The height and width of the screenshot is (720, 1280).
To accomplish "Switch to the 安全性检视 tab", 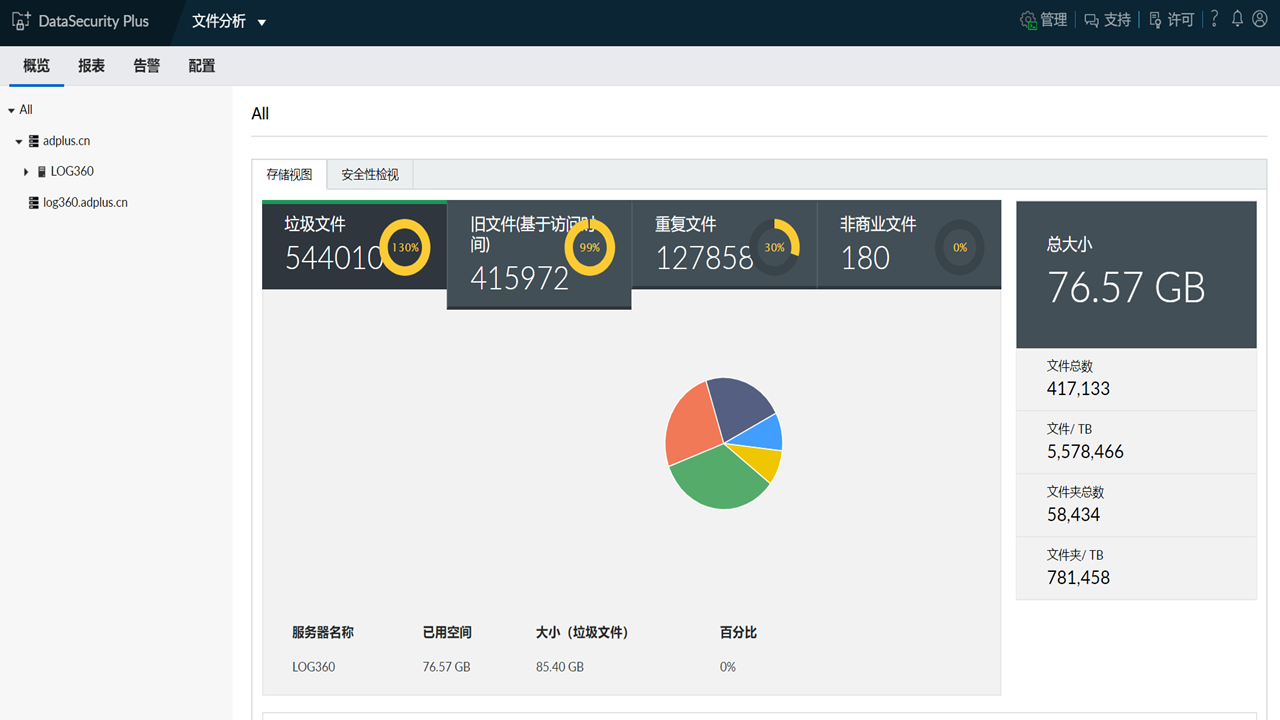I will [369, 174].
